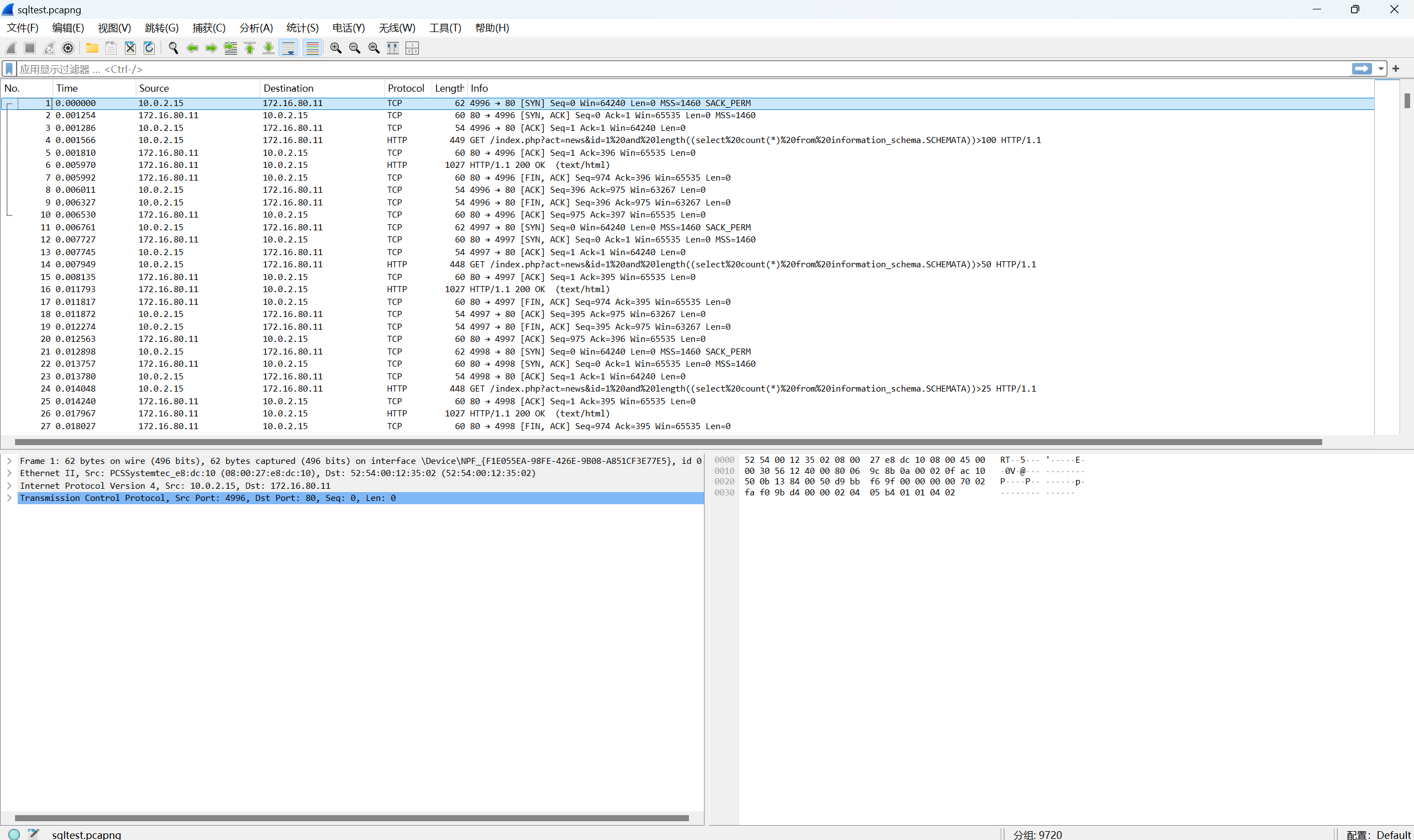Screen dimensions: 1414x840
Task: Select packet 6 HTTP/1.1 200 OK
Action: coord(687,165)
